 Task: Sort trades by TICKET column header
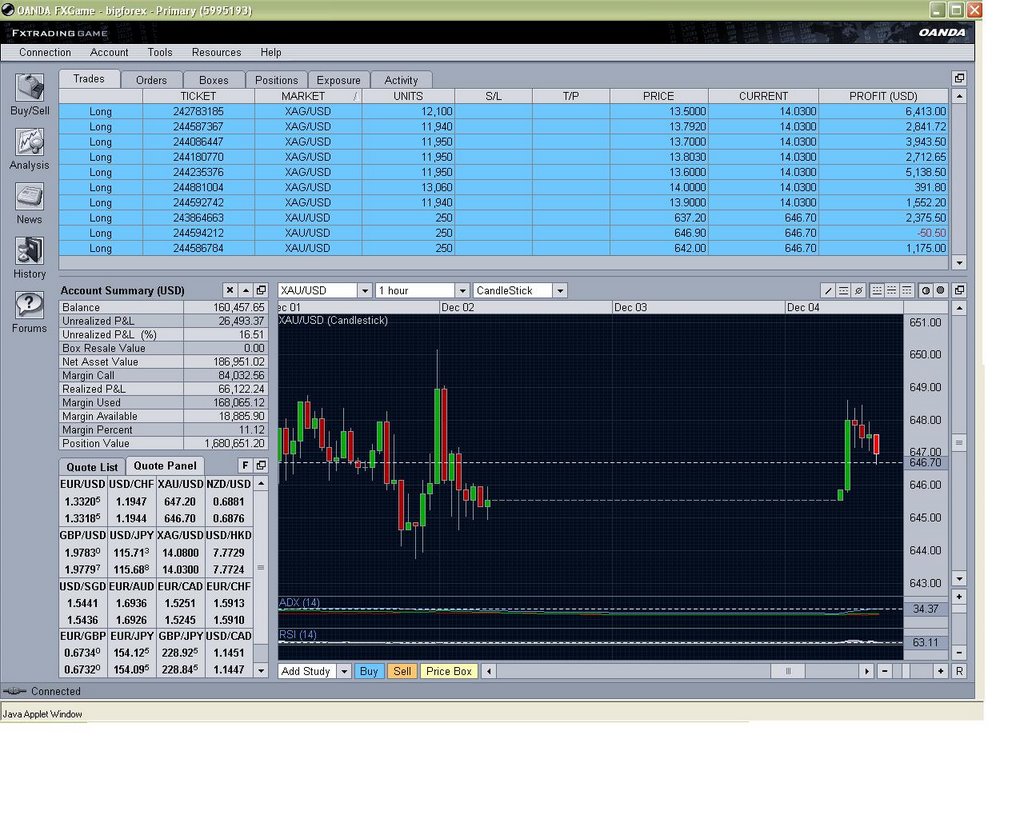coord(198,96)
